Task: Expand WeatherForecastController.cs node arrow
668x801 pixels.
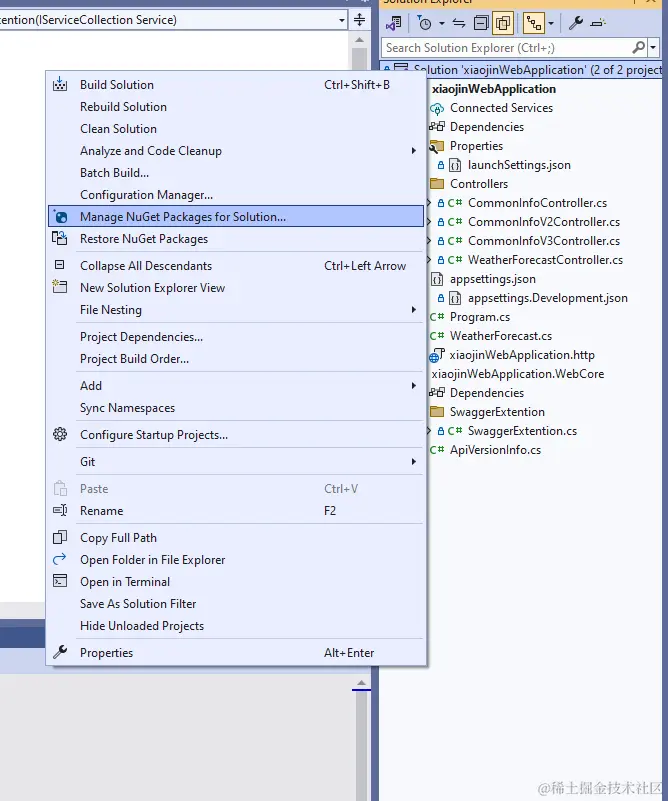Action: click(x=429, y=260)
